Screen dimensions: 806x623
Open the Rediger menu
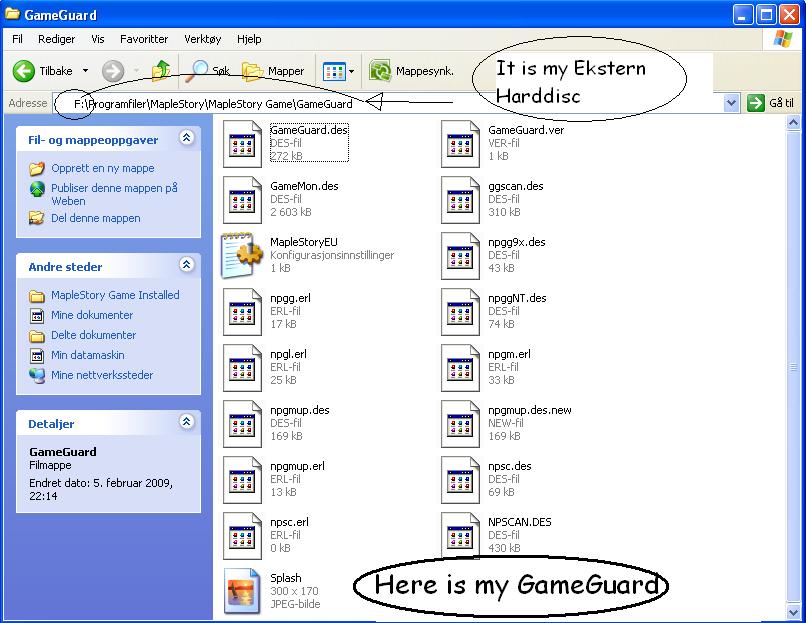pyautogui.click(x=57, y=39)
